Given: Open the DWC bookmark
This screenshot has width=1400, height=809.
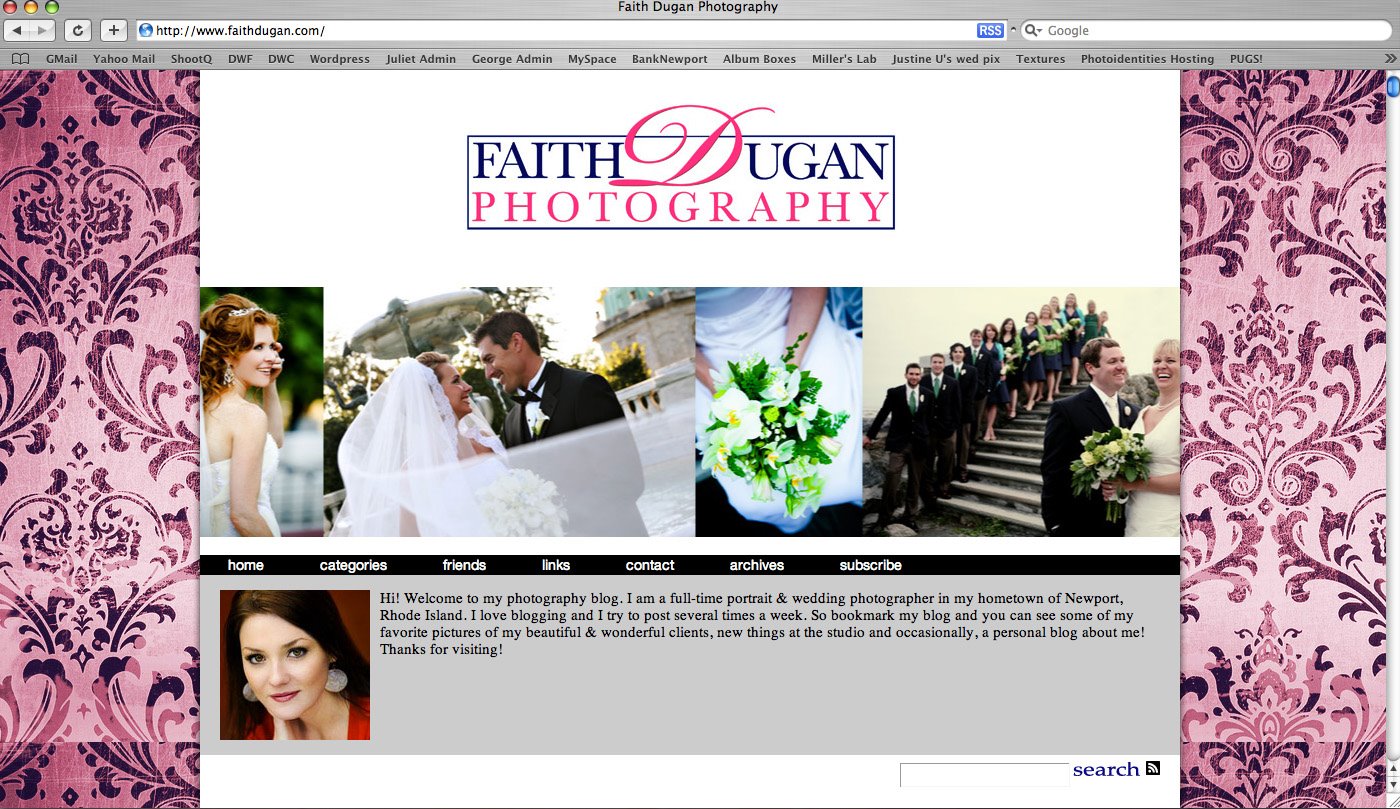Looking at the screenshot, I should tap(281, 59).
